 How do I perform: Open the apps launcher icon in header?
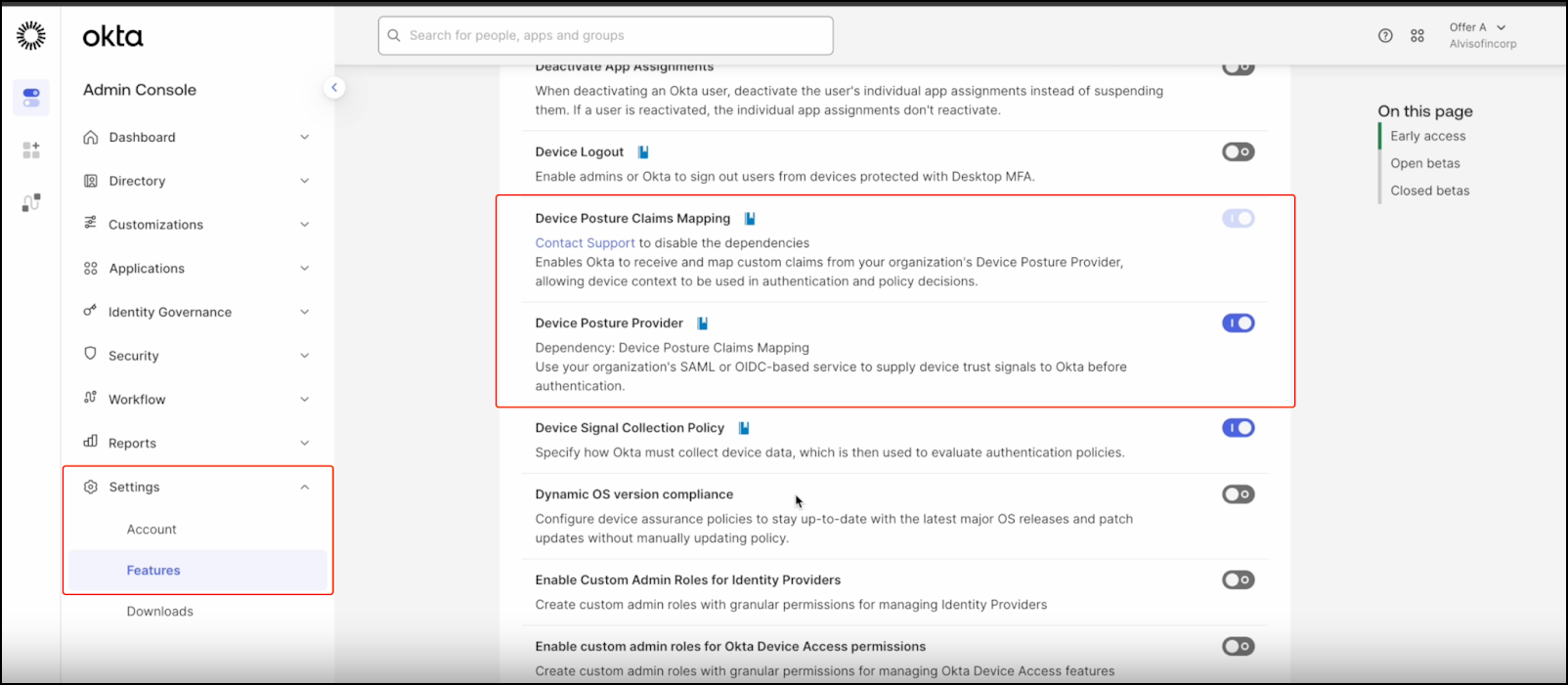coord(1417,35)
